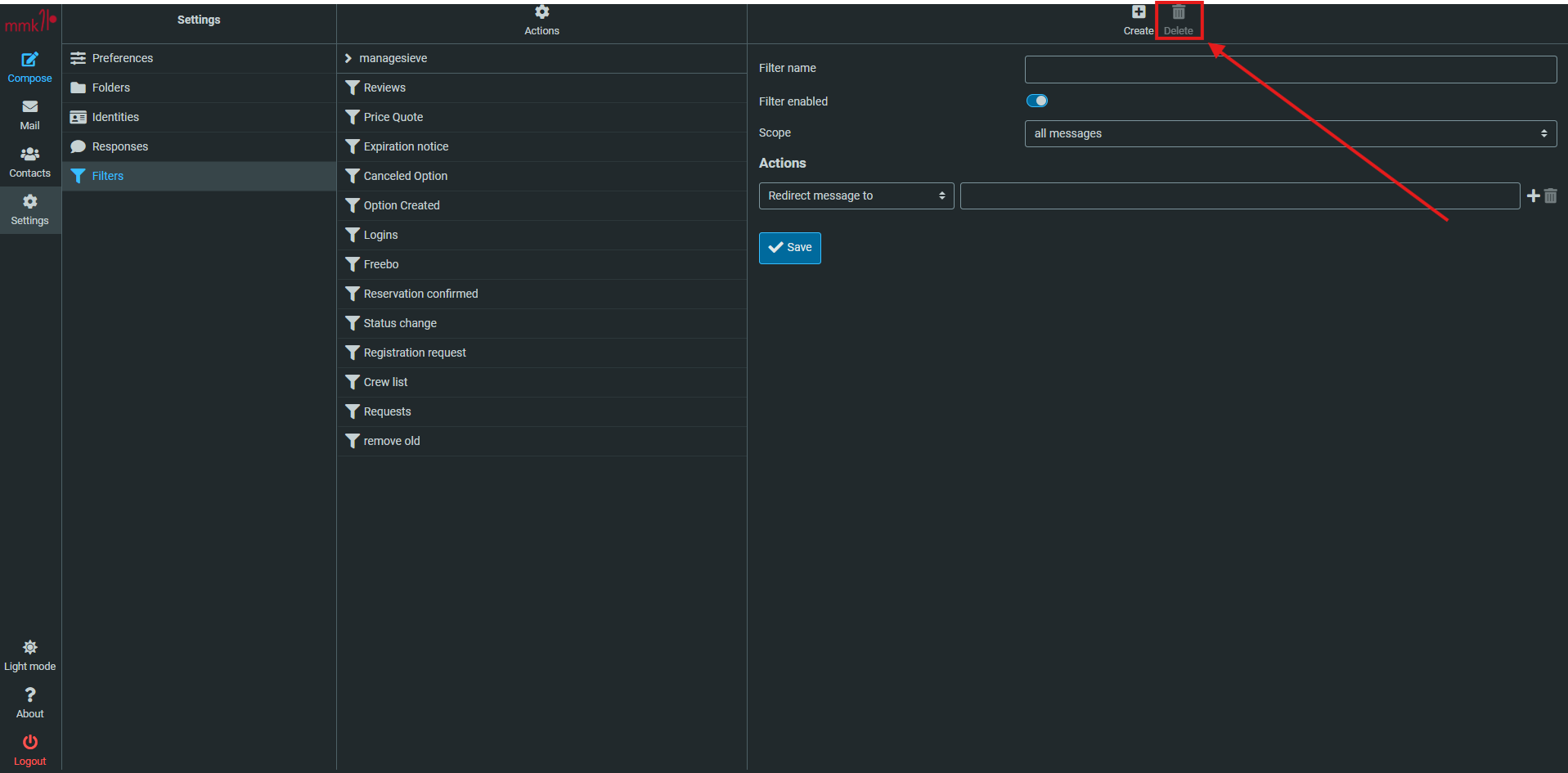1568x773 pixels.
Task: Select the Requests filter
Action: pos(541,411)
